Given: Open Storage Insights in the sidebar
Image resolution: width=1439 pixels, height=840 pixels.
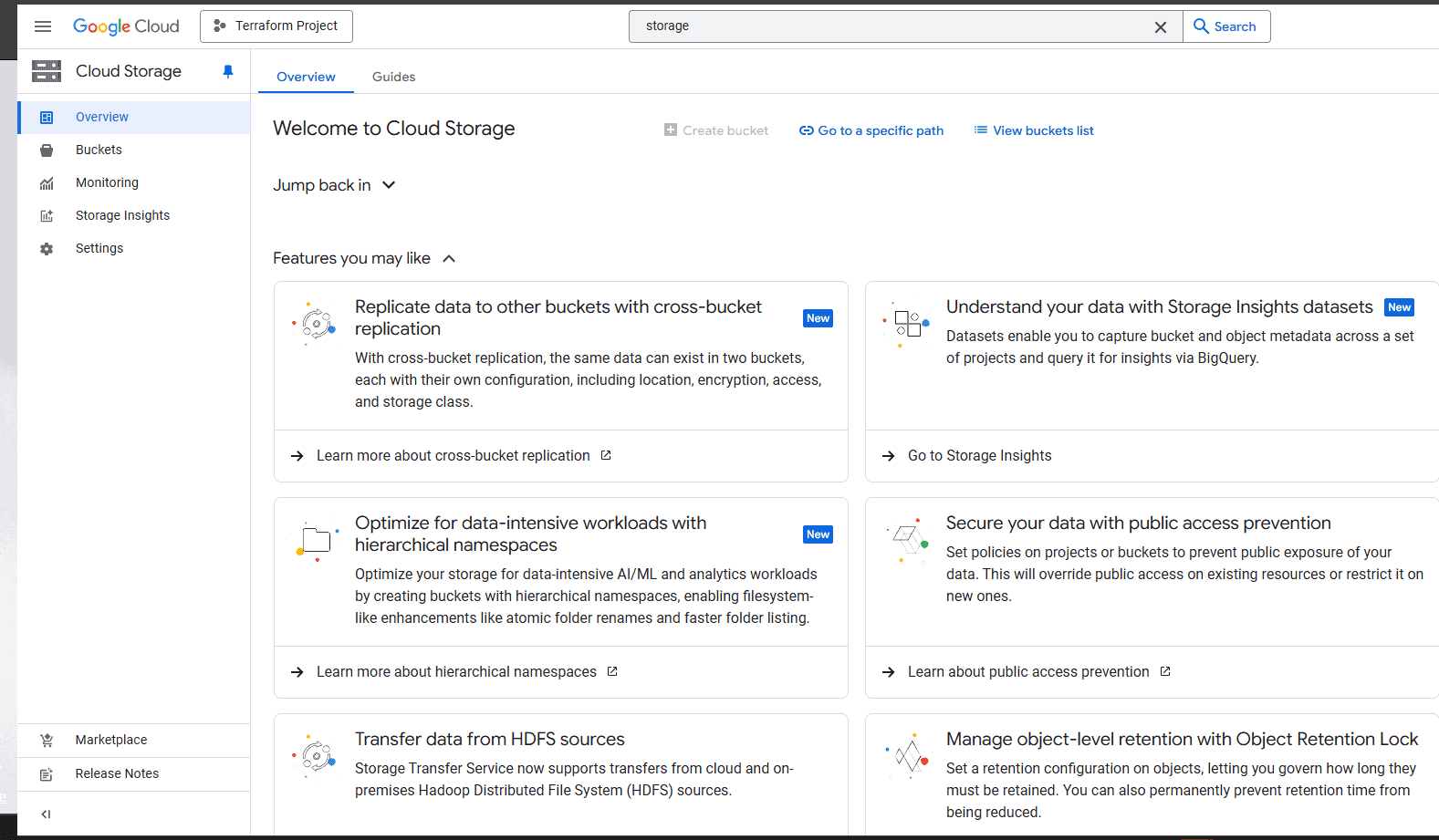Looking at the screenshot, I should click(x=134, y=215).
